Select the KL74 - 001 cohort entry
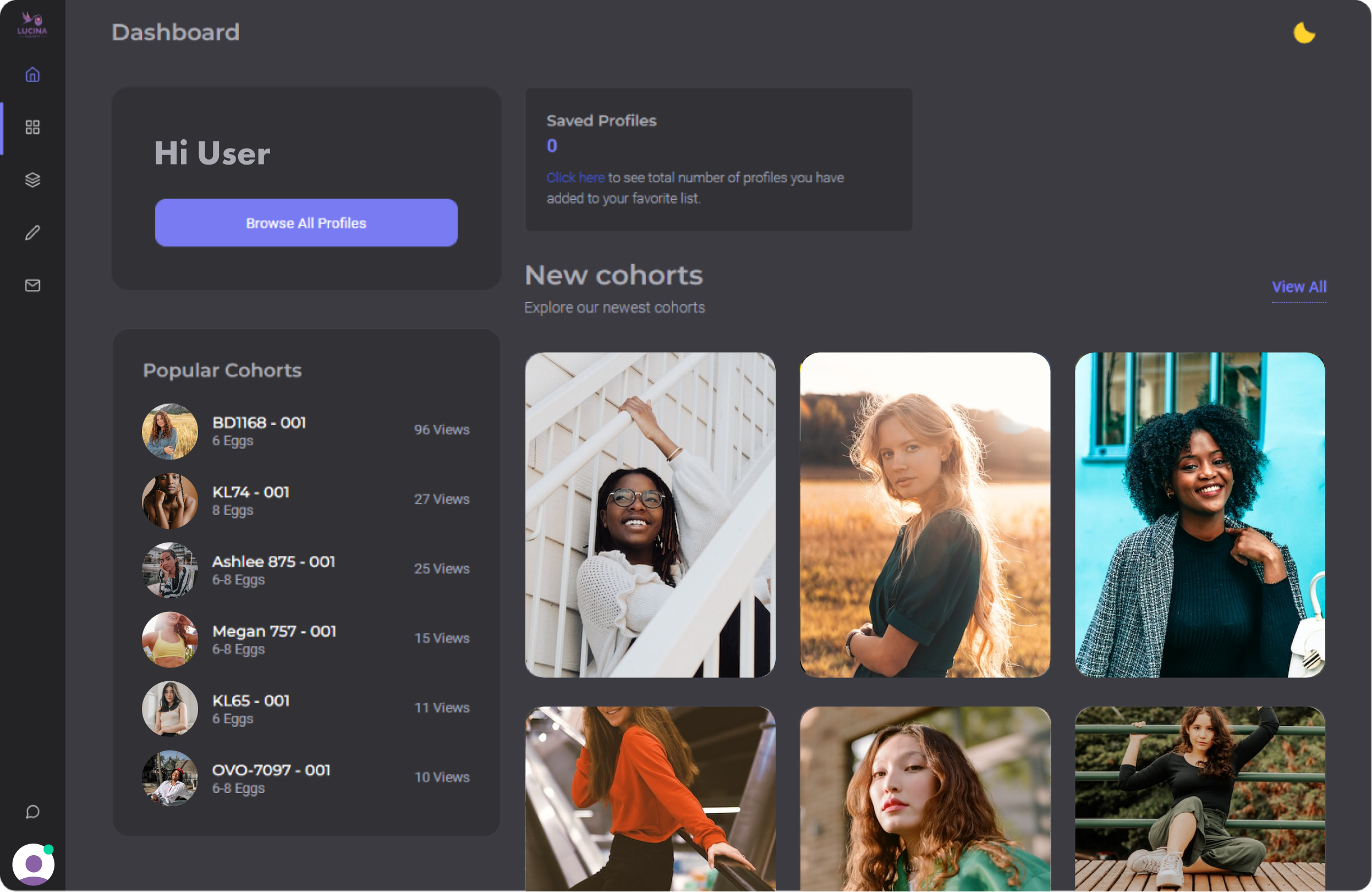 click(251, 492)
